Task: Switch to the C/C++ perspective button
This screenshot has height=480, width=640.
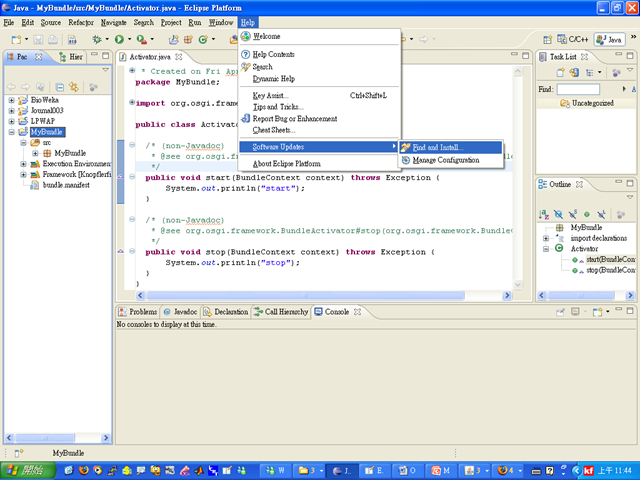Action: tap(574, 39)
